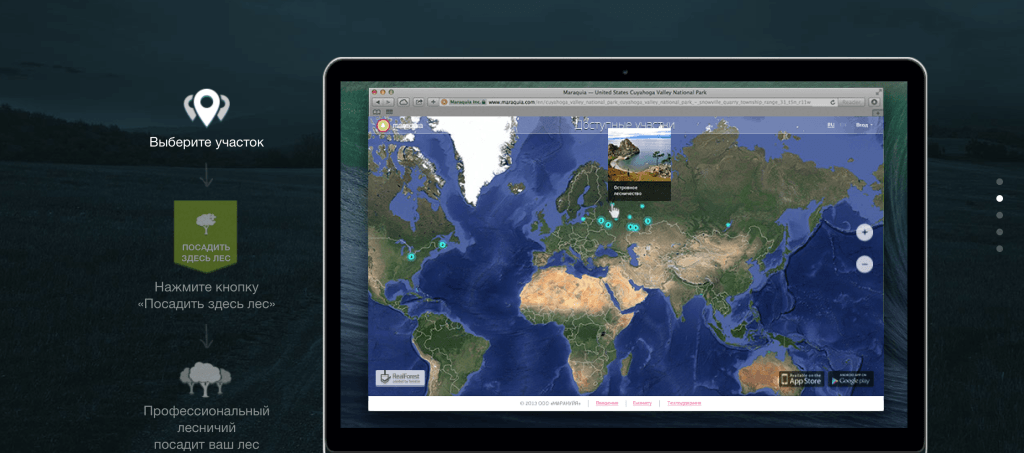
Task: Click the trees icon for professional forester step
Action: coord(205,378)
